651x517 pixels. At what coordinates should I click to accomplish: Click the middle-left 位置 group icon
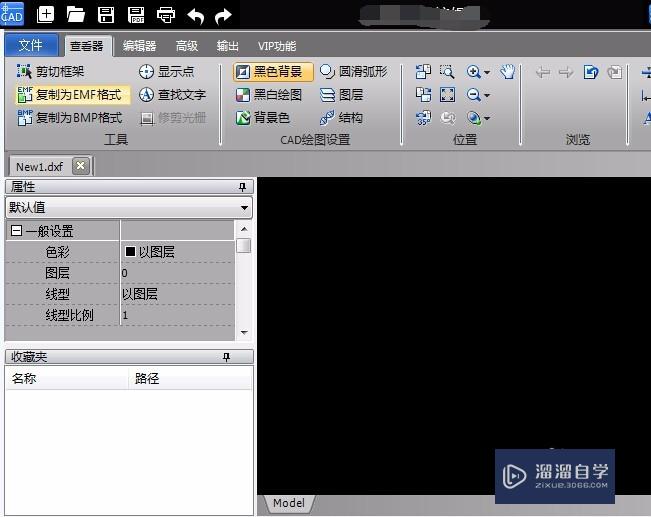423,95
